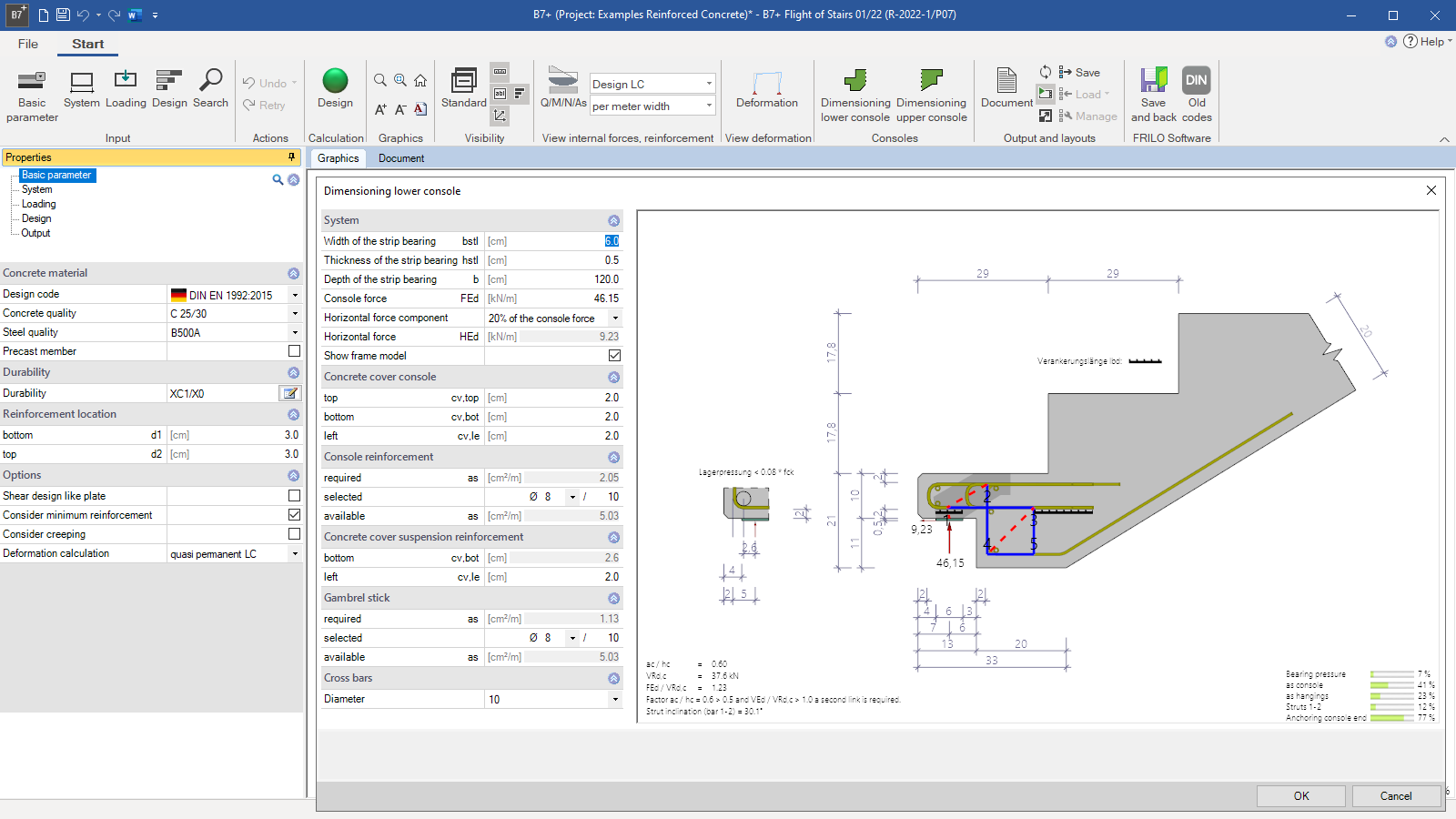Click the new document icon in title bar
The height and width of the screenshot is (819, 1456).
[43, 15]
